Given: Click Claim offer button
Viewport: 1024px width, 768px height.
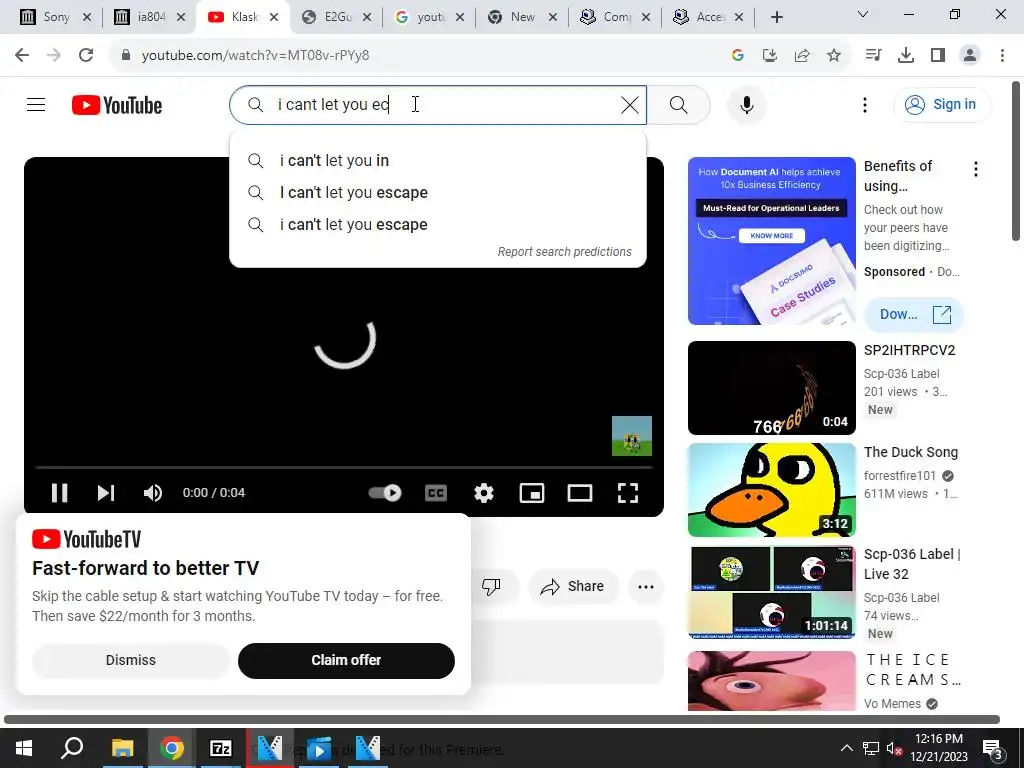Looking at the screenshot, I should click(346, 660).
